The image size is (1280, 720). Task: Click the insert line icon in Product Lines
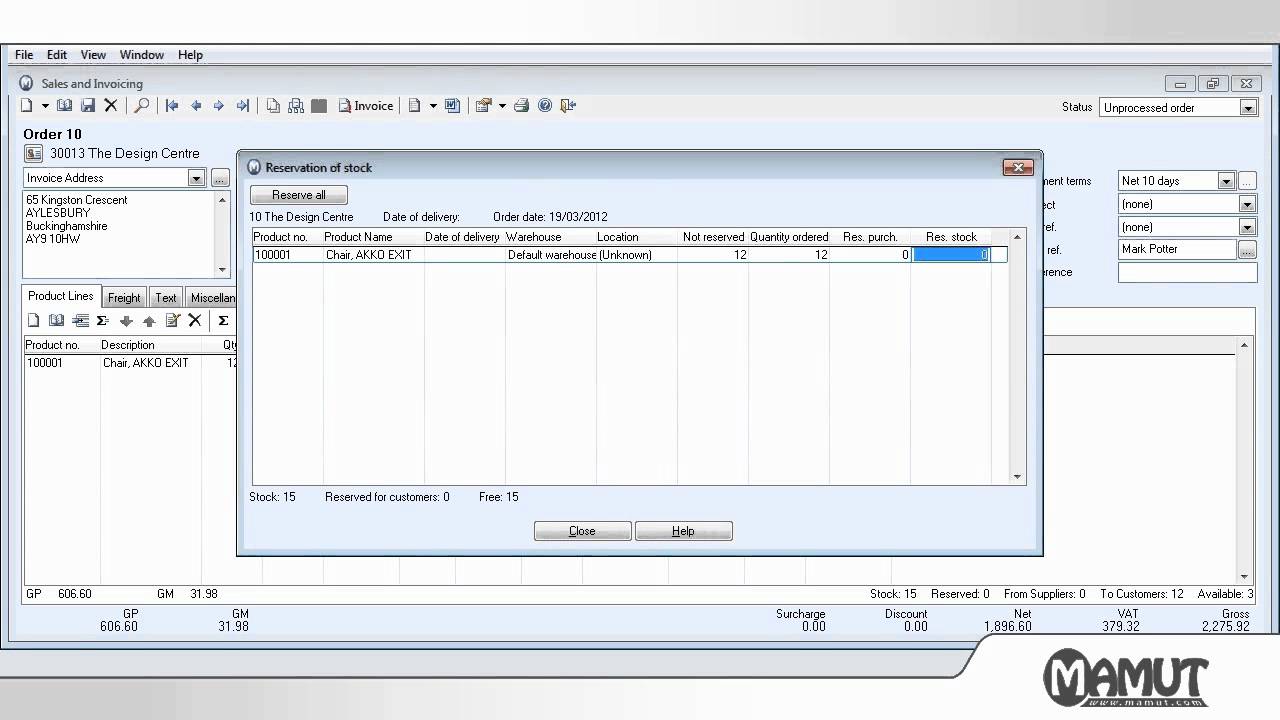coord(80,320)
